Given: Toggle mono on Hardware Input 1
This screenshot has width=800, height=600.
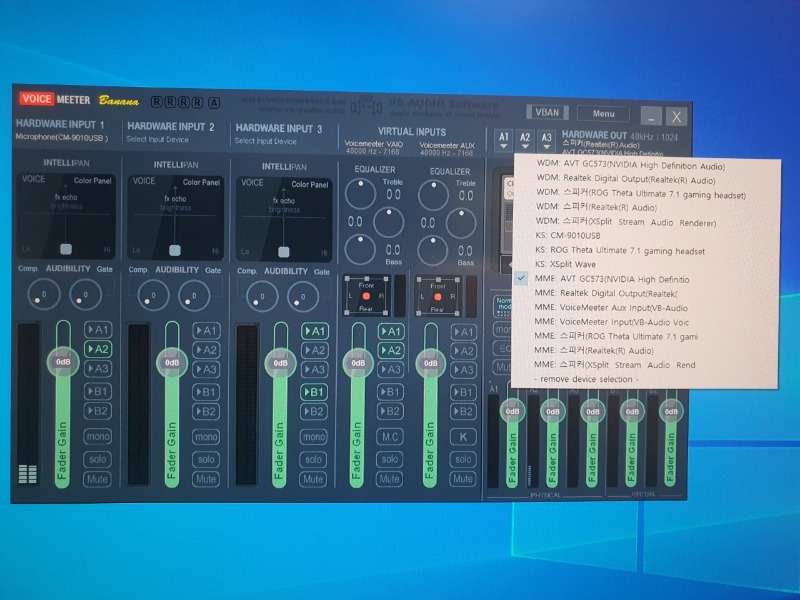Looking at the screenshot, I should pos(97,436).
